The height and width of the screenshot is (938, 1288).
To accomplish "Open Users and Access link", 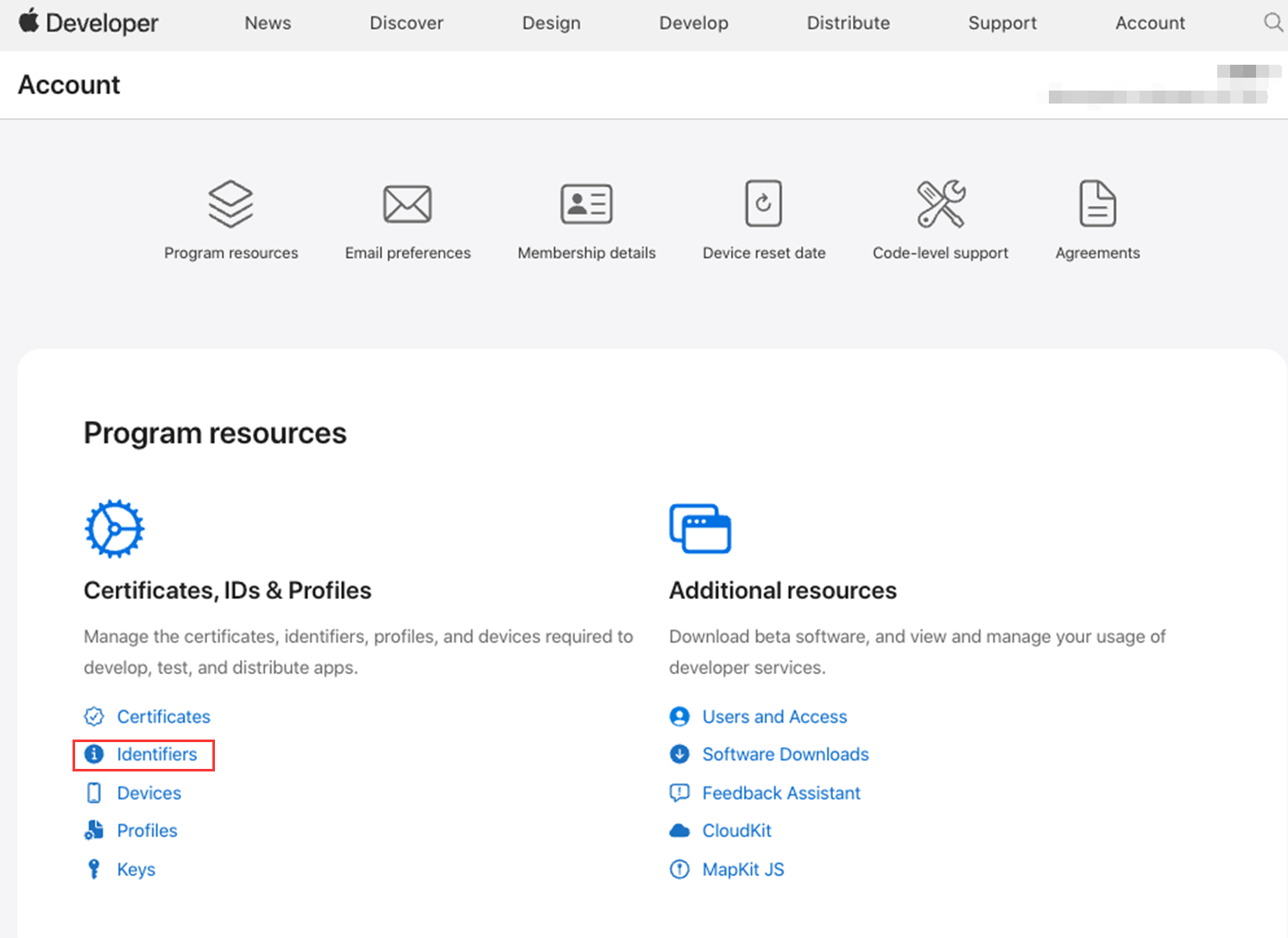I will coord(775,716).
